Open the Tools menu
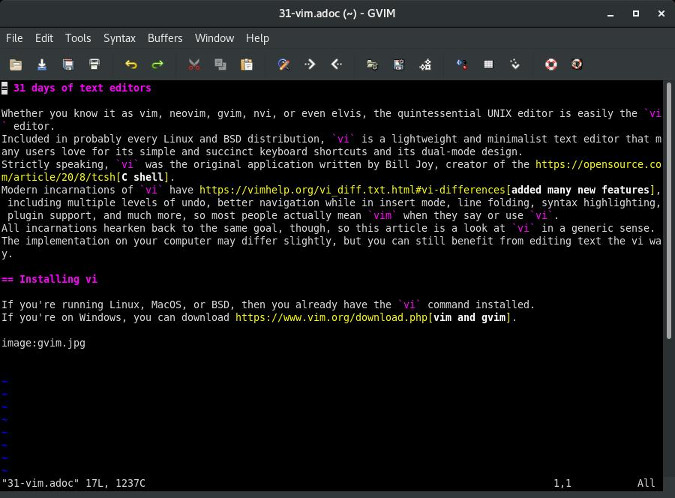The width and height of the screenshot is (675, 498). pos(78,38)
